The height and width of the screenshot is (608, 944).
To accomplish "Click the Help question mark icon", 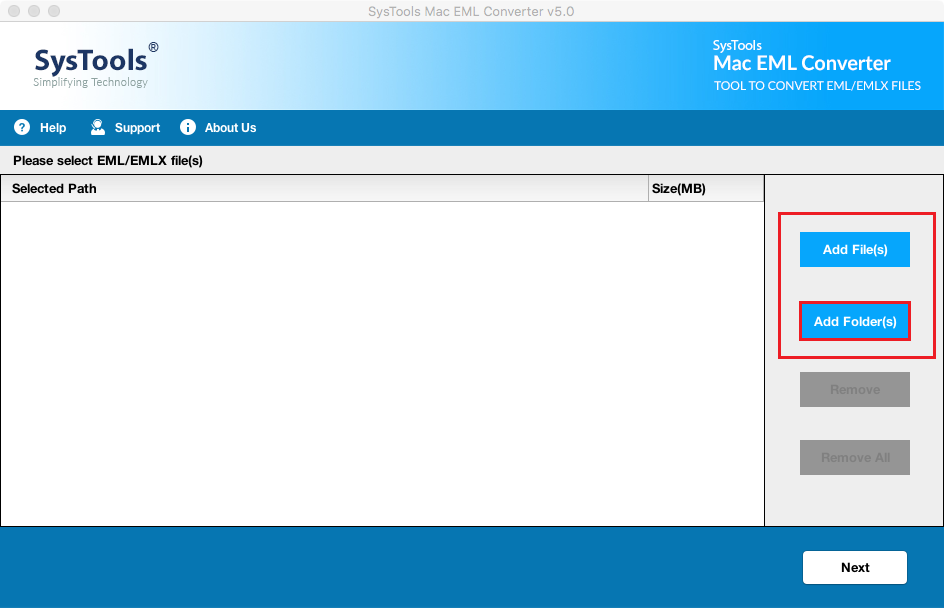I will coord(22,127).
